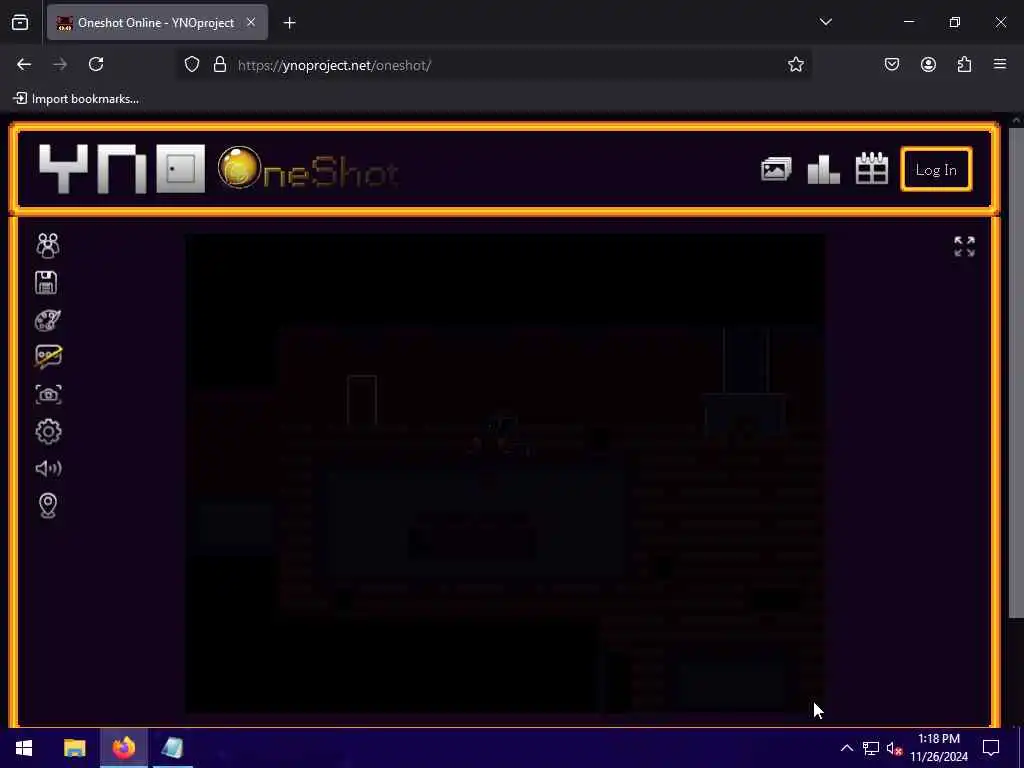Open the Firefox account icon

(928, 64)
